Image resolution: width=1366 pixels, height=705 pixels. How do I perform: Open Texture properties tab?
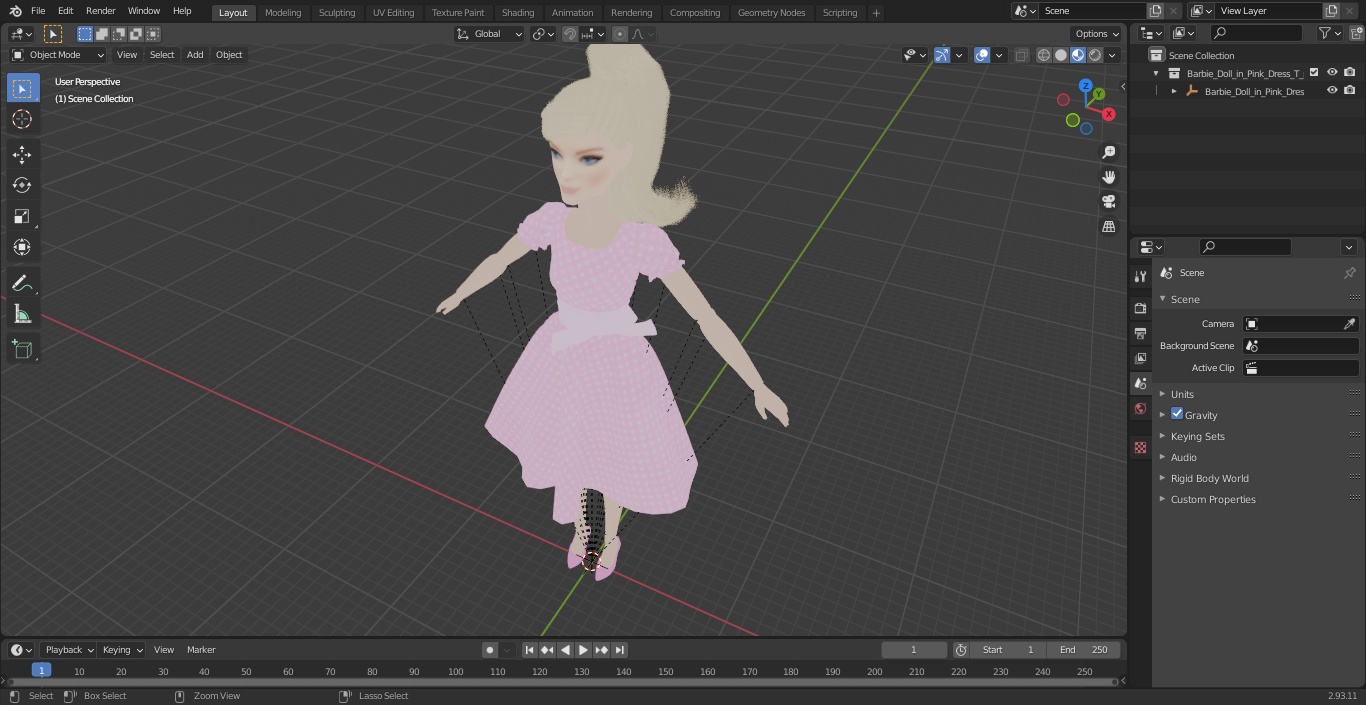(x=1140, y=447)
